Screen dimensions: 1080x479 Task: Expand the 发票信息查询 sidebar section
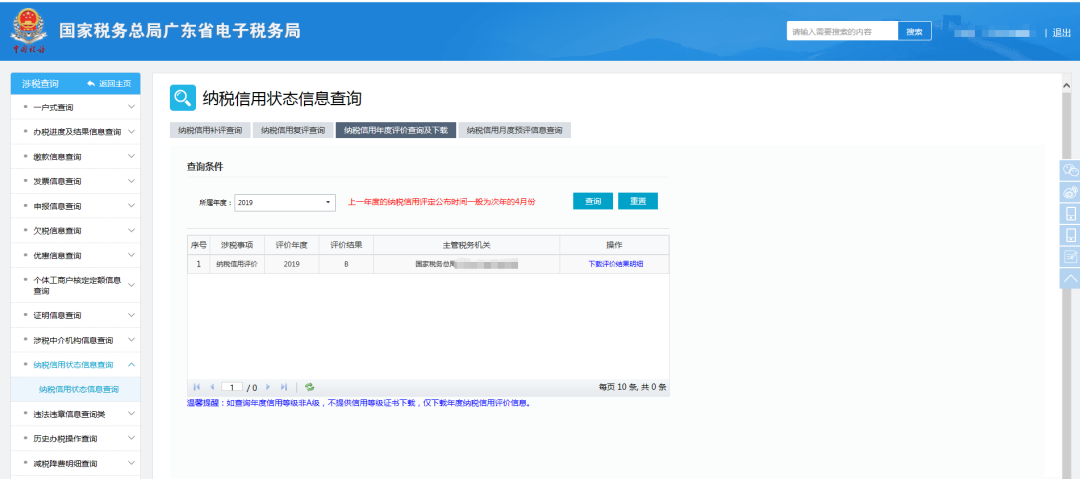pyautogui.click(x=131, y=181)
